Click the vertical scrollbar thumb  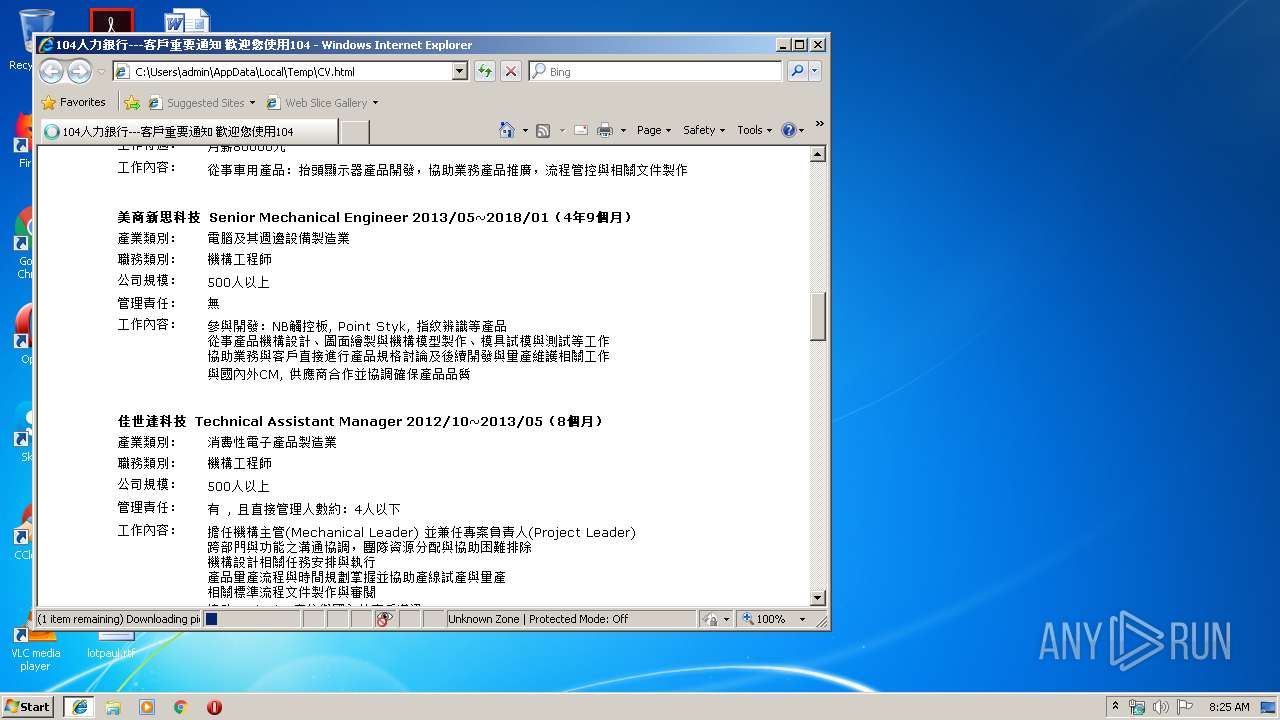click(818, 316)
